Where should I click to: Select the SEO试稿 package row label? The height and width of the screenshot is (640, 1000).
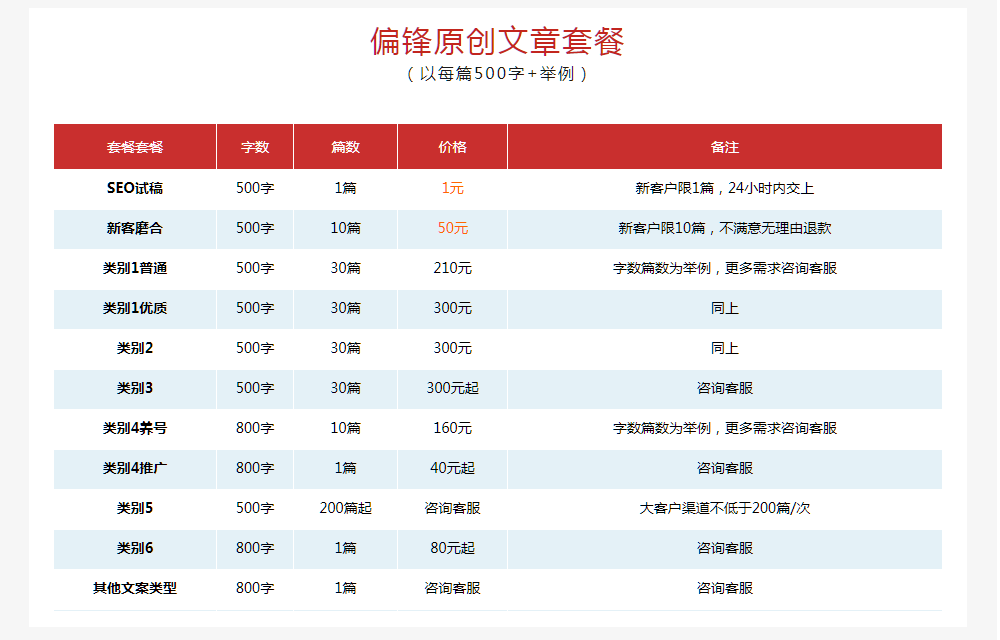134,187
